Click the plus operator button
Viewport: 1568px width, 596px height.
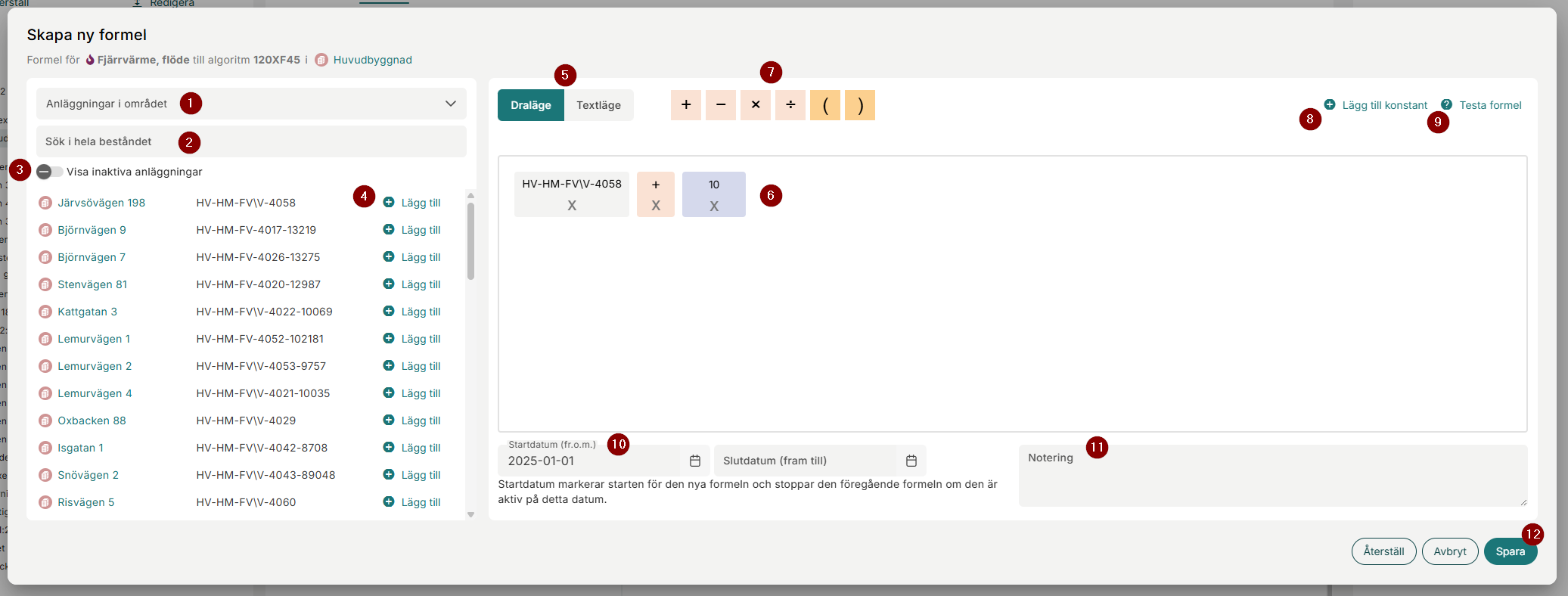(685, 105)
